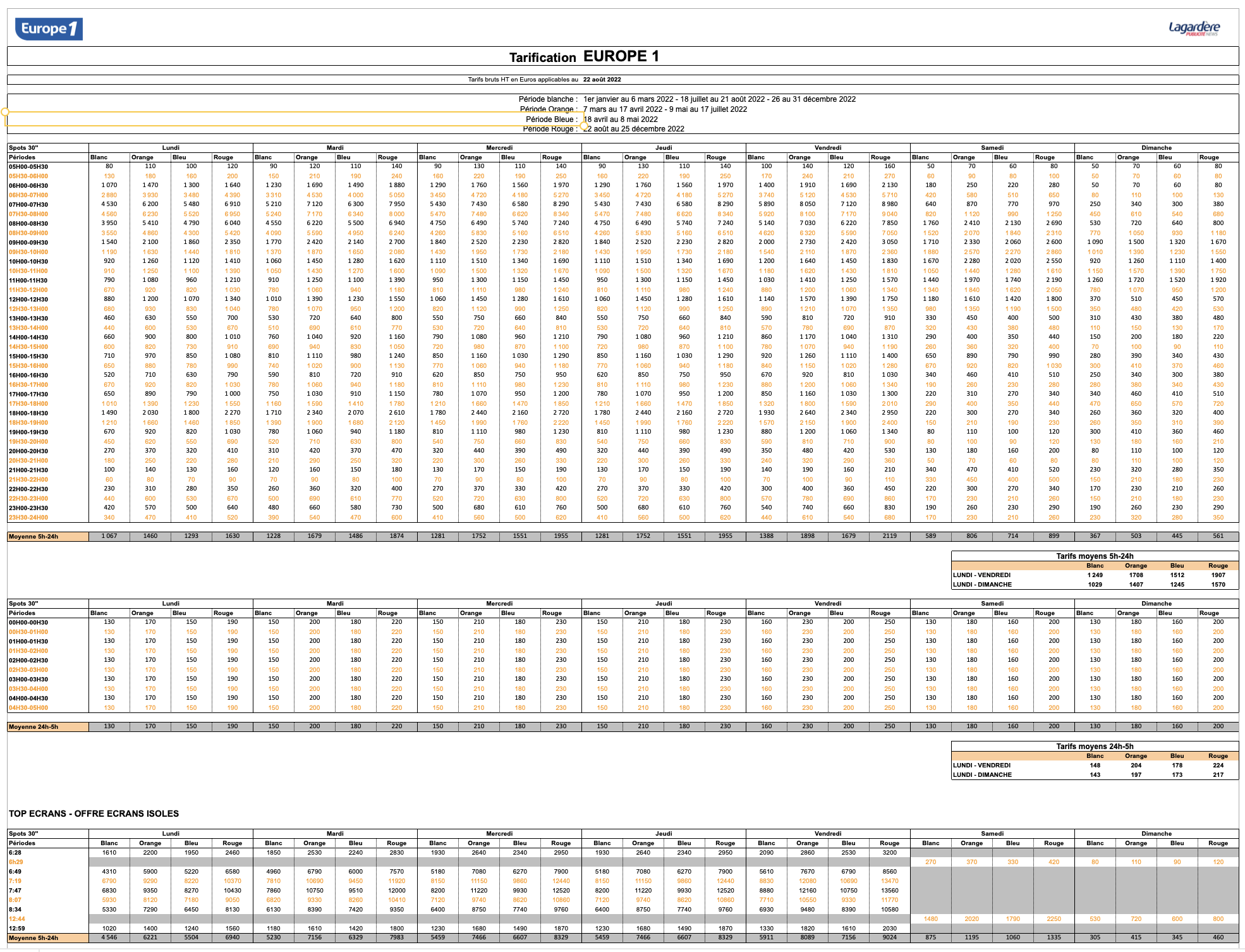The image size is (1245, 952).
Task: Click the Europe 1 logo
Action: [49, 28]
